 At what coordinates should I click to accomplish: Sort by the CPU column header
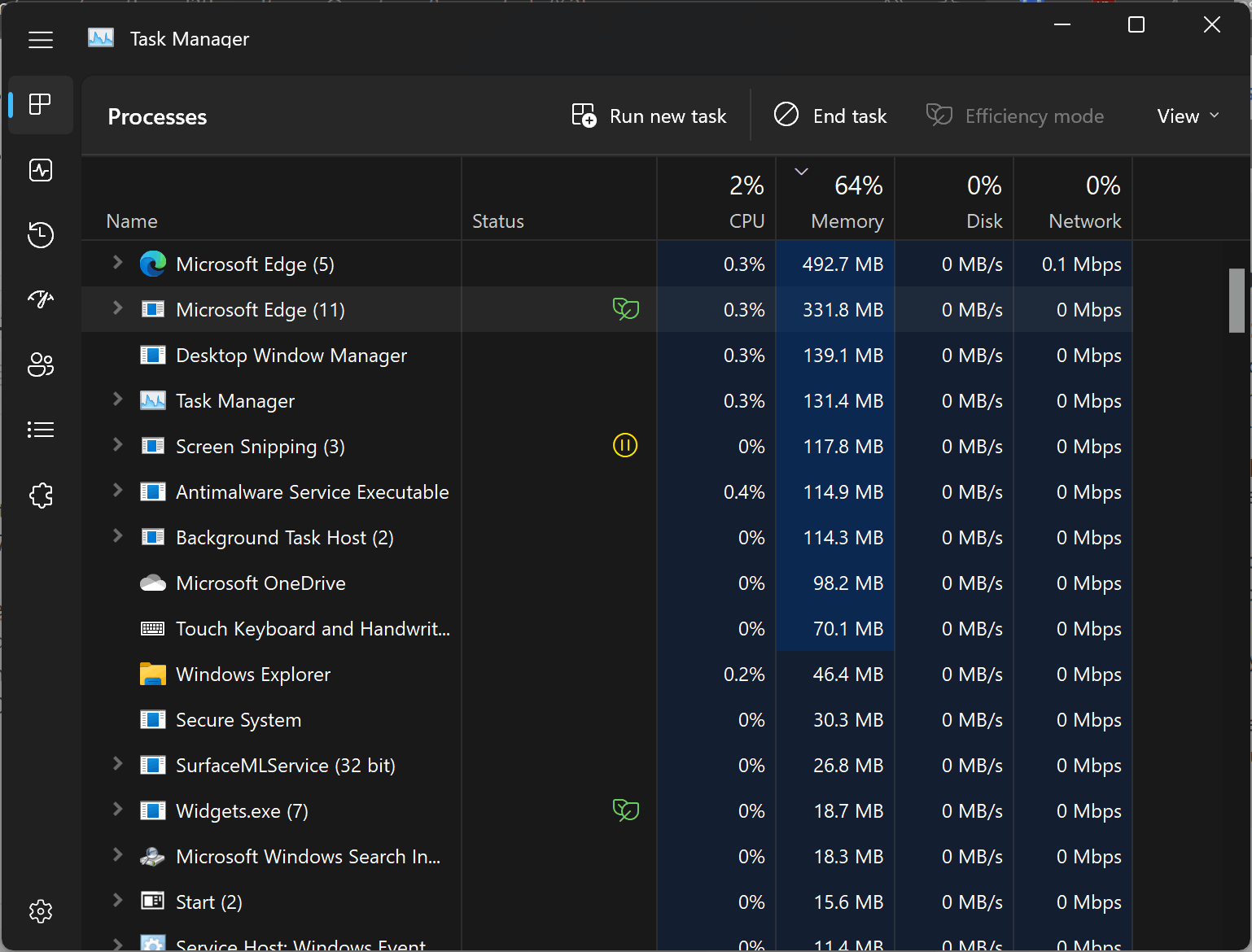(x=716, y=199)
